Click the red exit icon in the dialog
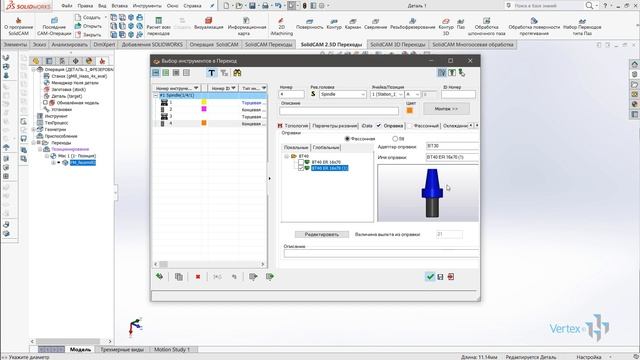 click(x=451, y=277)
